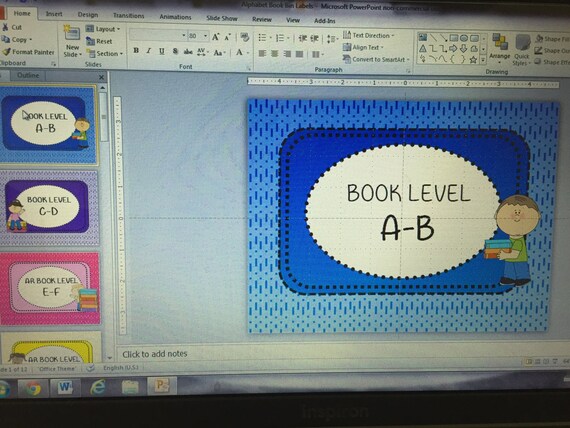This screenshot has height=428, width=570.
Task: Open the font size dropdown arrow
Action: pyautogui.click(x=205, y=36)
